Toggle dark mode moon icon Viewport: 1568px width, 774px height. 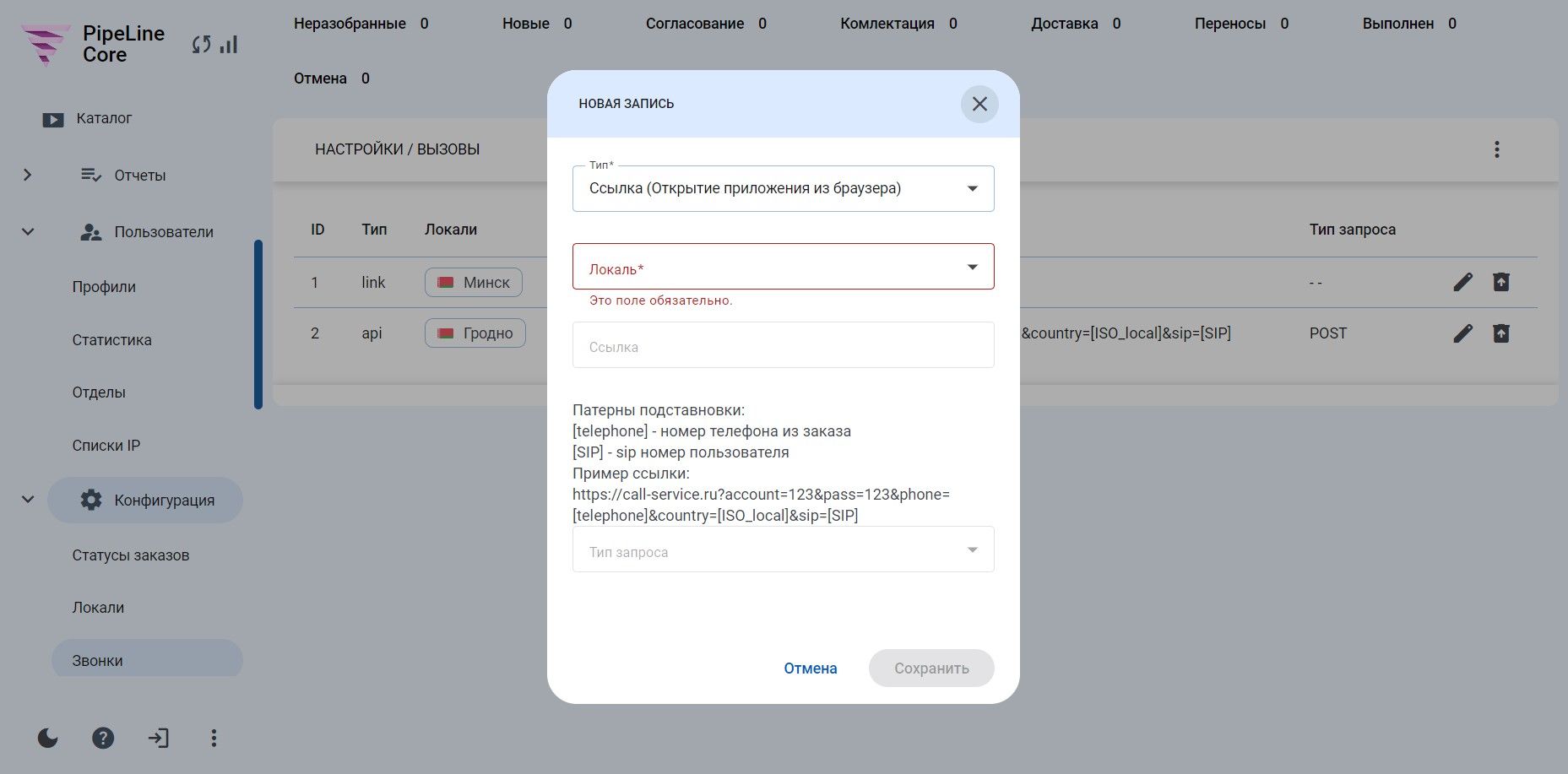[48, 739]
